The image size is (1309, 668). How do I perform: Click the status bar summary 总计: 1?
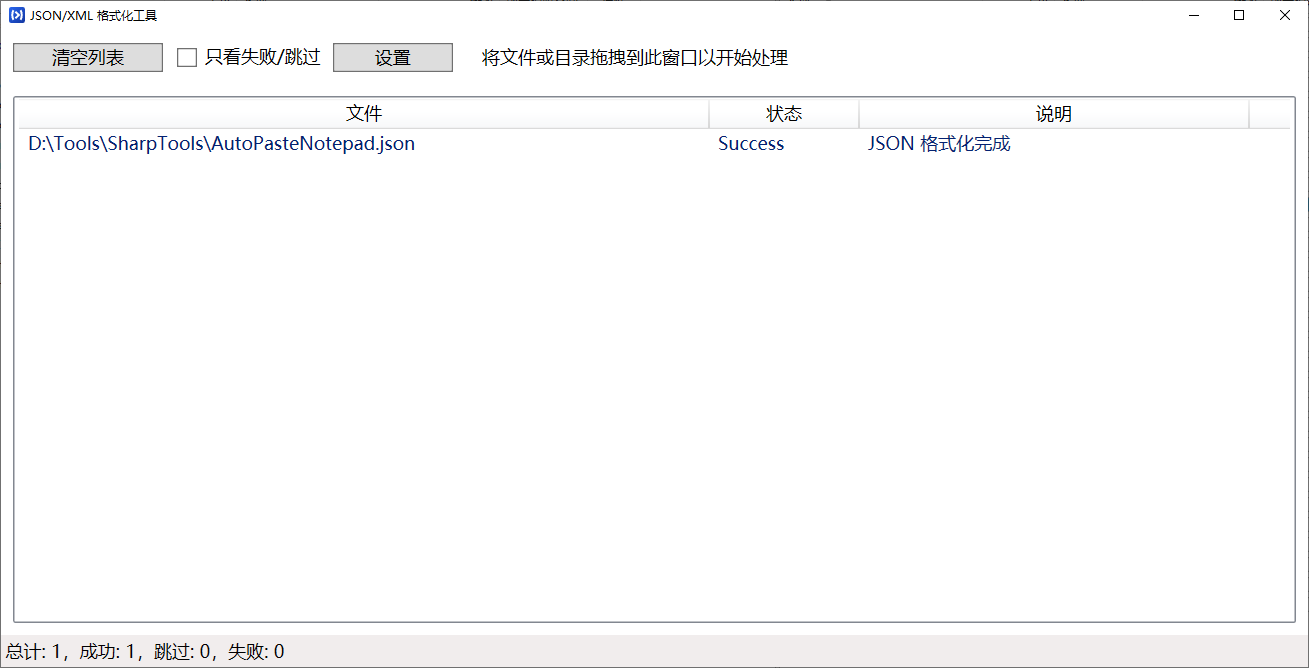point(34,652)
